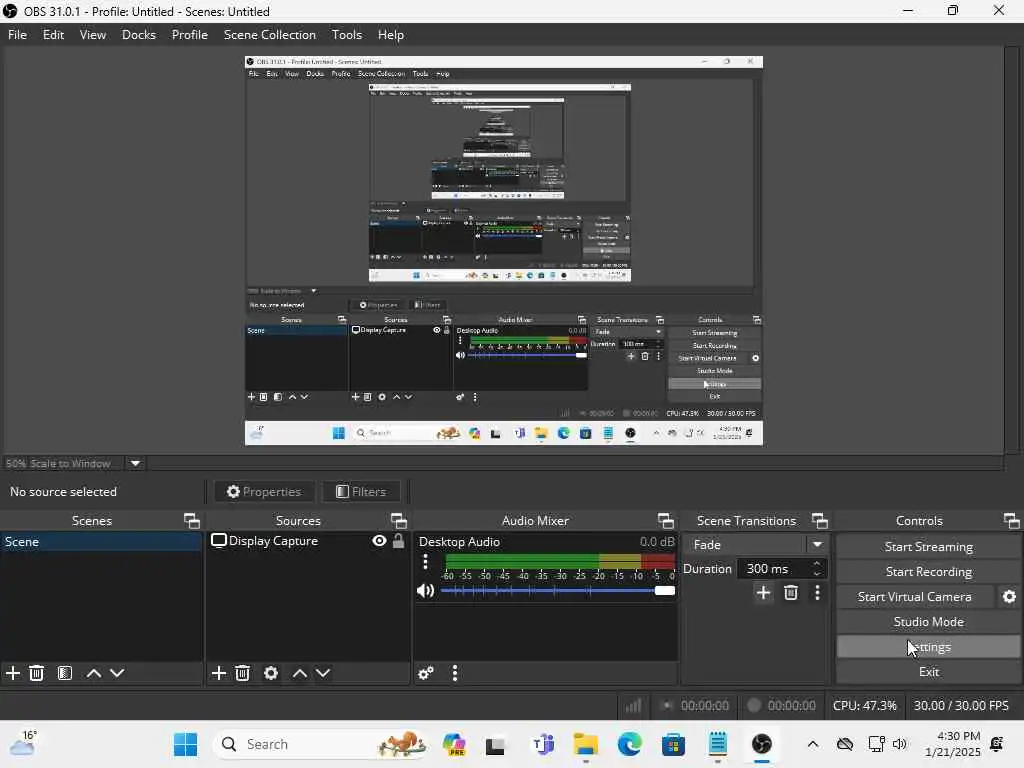
Task: Add a new source with plus icon
Action: (219, 673)
